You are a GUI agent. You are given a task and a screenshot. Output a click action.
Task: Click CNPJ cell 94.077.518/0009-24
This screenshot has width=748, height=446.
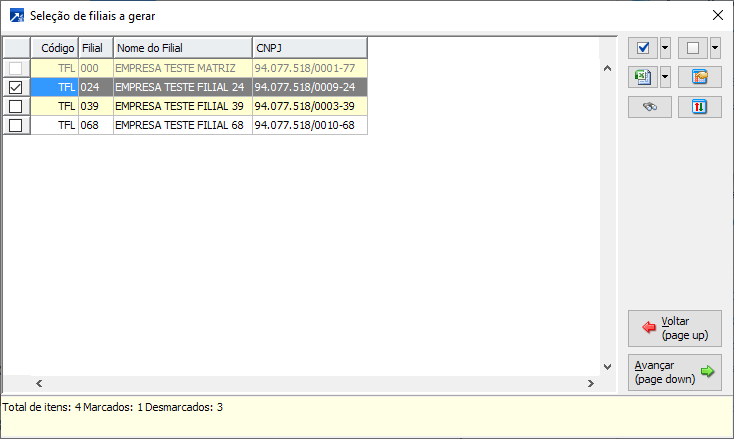(x=310, y=87)
